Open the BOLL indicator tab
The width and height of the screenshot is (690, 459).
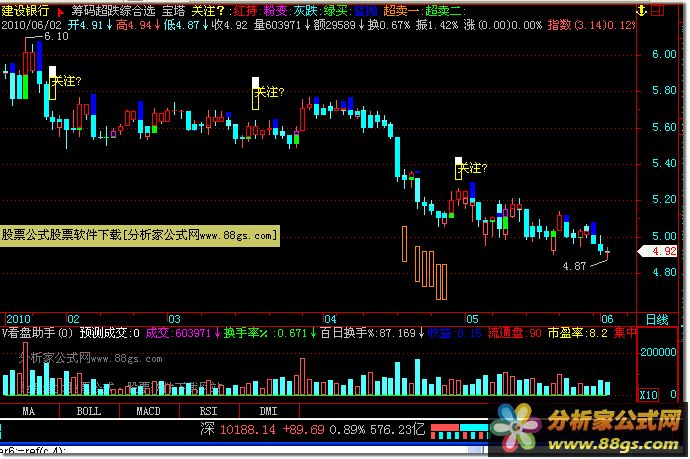89,411
